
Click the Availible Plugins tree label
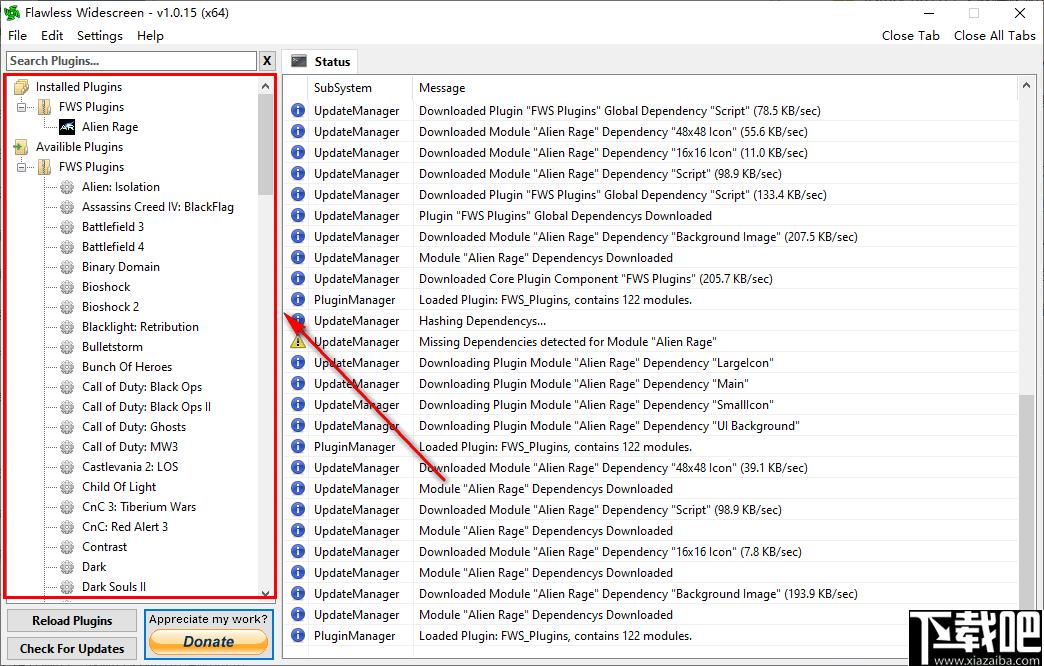79,147
